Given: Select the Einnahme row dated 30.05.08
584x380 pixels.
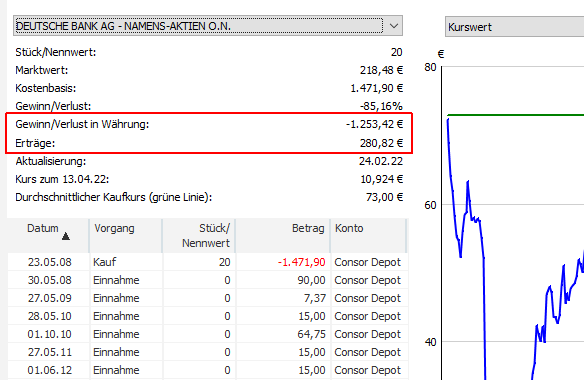Looking at the screenshot, I should click(208, 280).
